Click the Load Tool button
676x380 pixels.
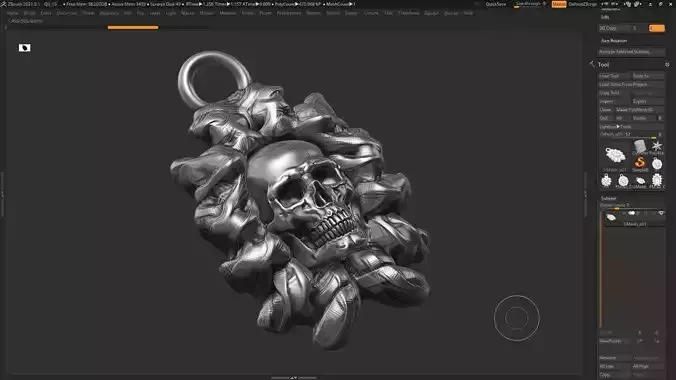pyautogui.click(x=614, y=76)
